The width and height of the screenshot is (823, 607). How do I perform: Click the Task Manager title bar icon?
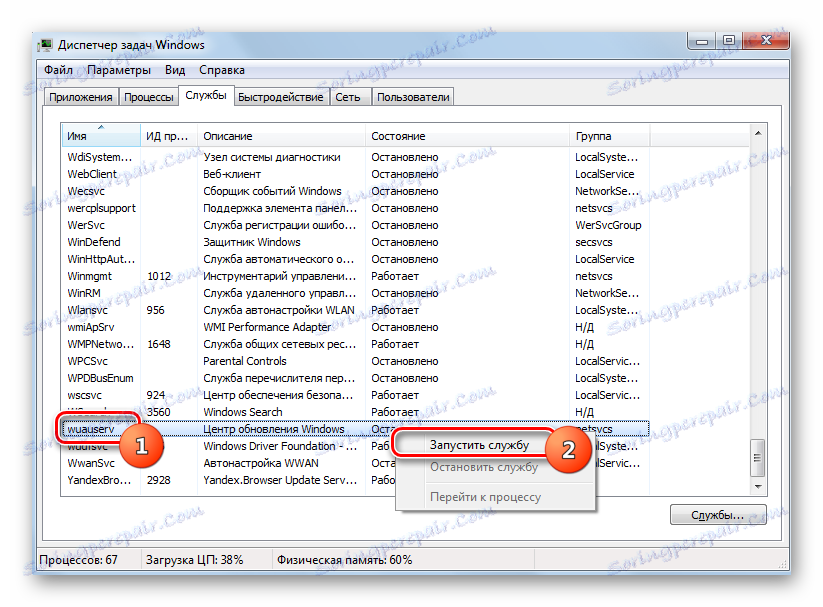[46, 45]
